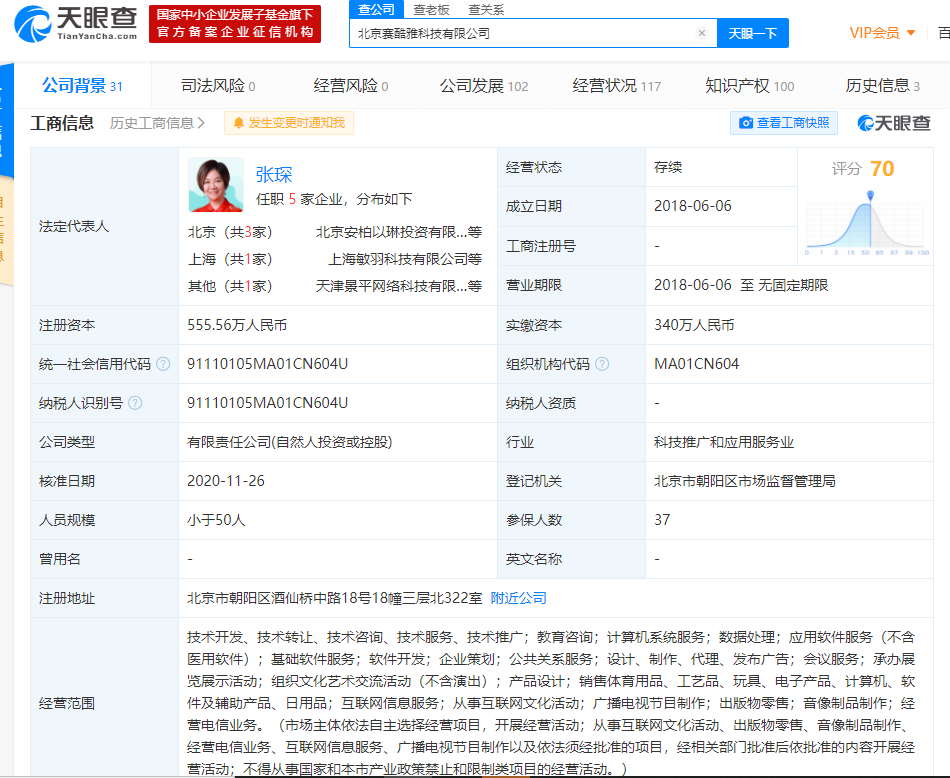
Task: Select paid-in capital 340万人民币
Action: click(x=694, y=325)
